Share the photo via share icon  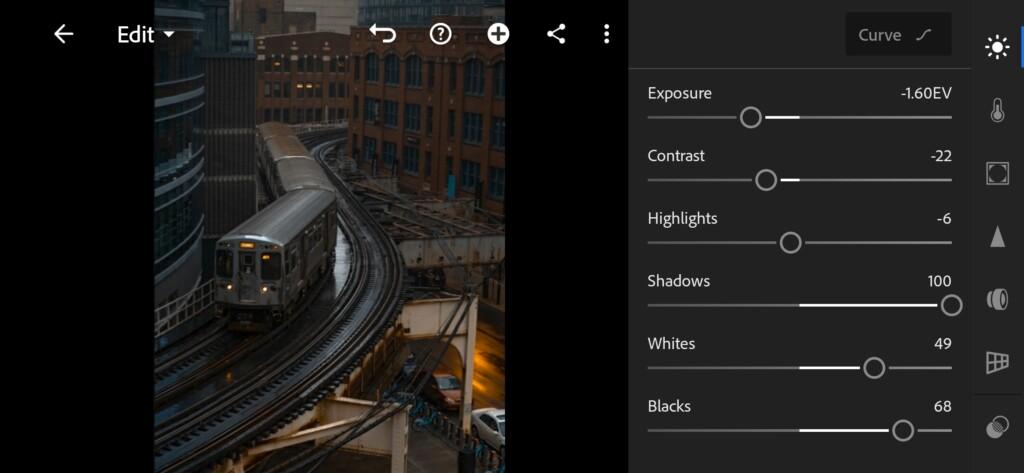point(556,34)
